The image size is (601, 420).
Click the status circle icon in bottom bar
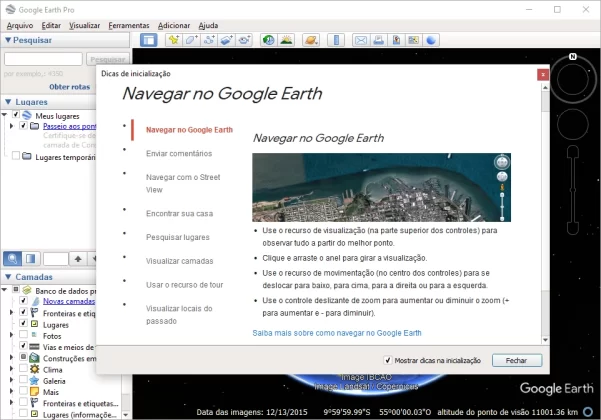[588, 412]
